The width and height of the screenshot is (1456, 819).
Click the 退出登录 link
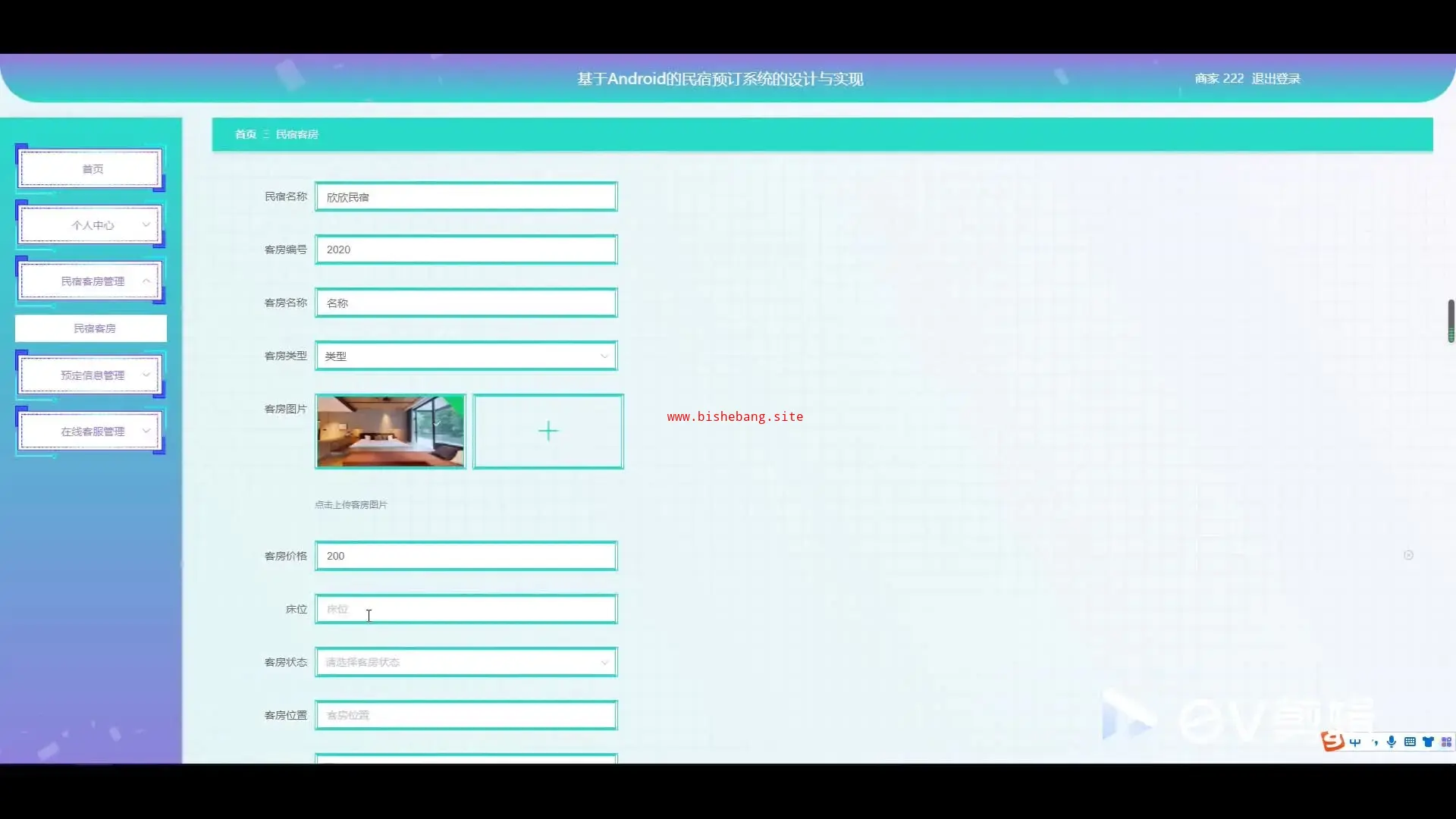(1276, 79)
